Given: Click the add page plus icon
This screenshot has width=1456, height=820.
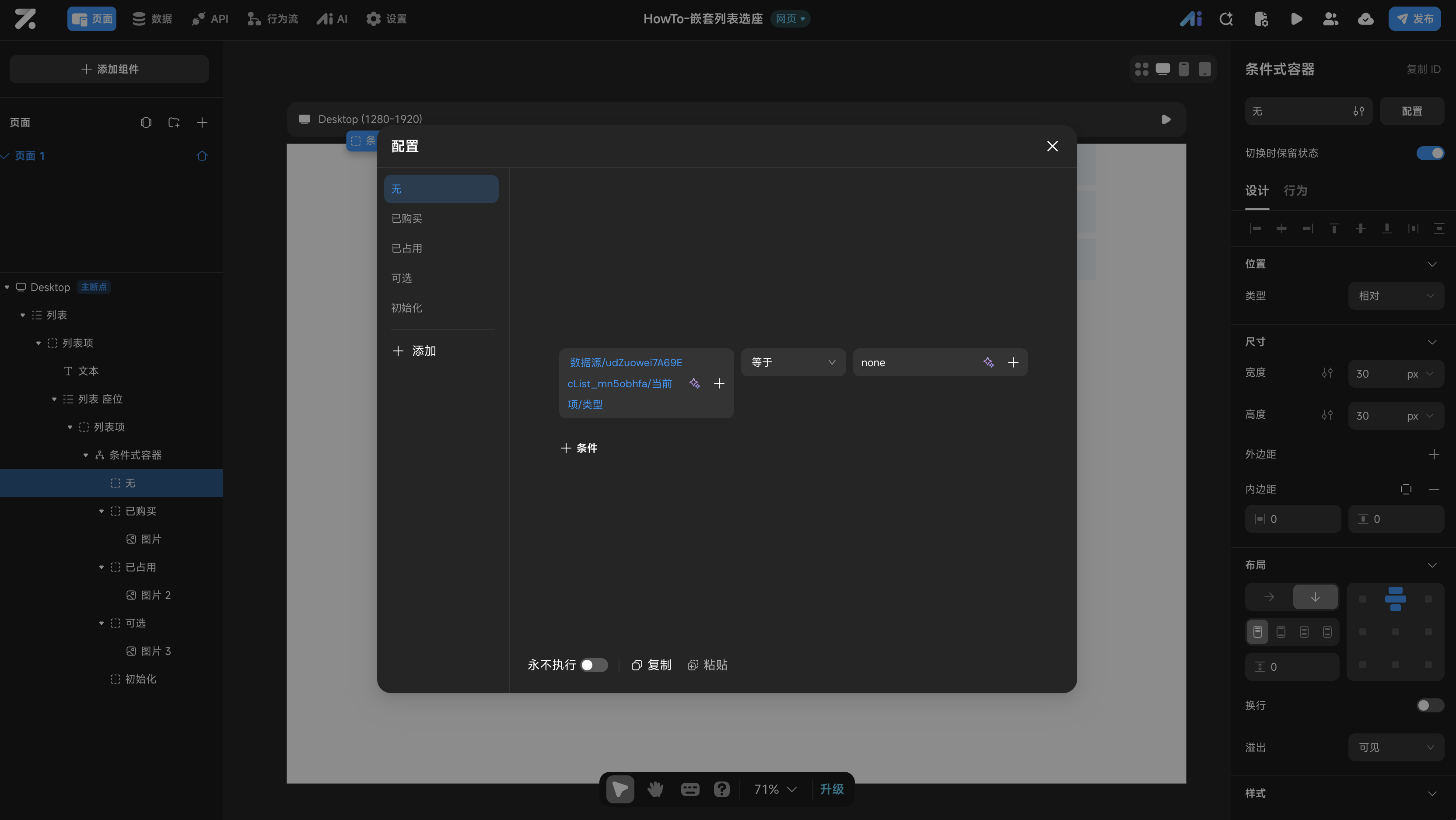Looking at the screenshot, I should [202, 123].
